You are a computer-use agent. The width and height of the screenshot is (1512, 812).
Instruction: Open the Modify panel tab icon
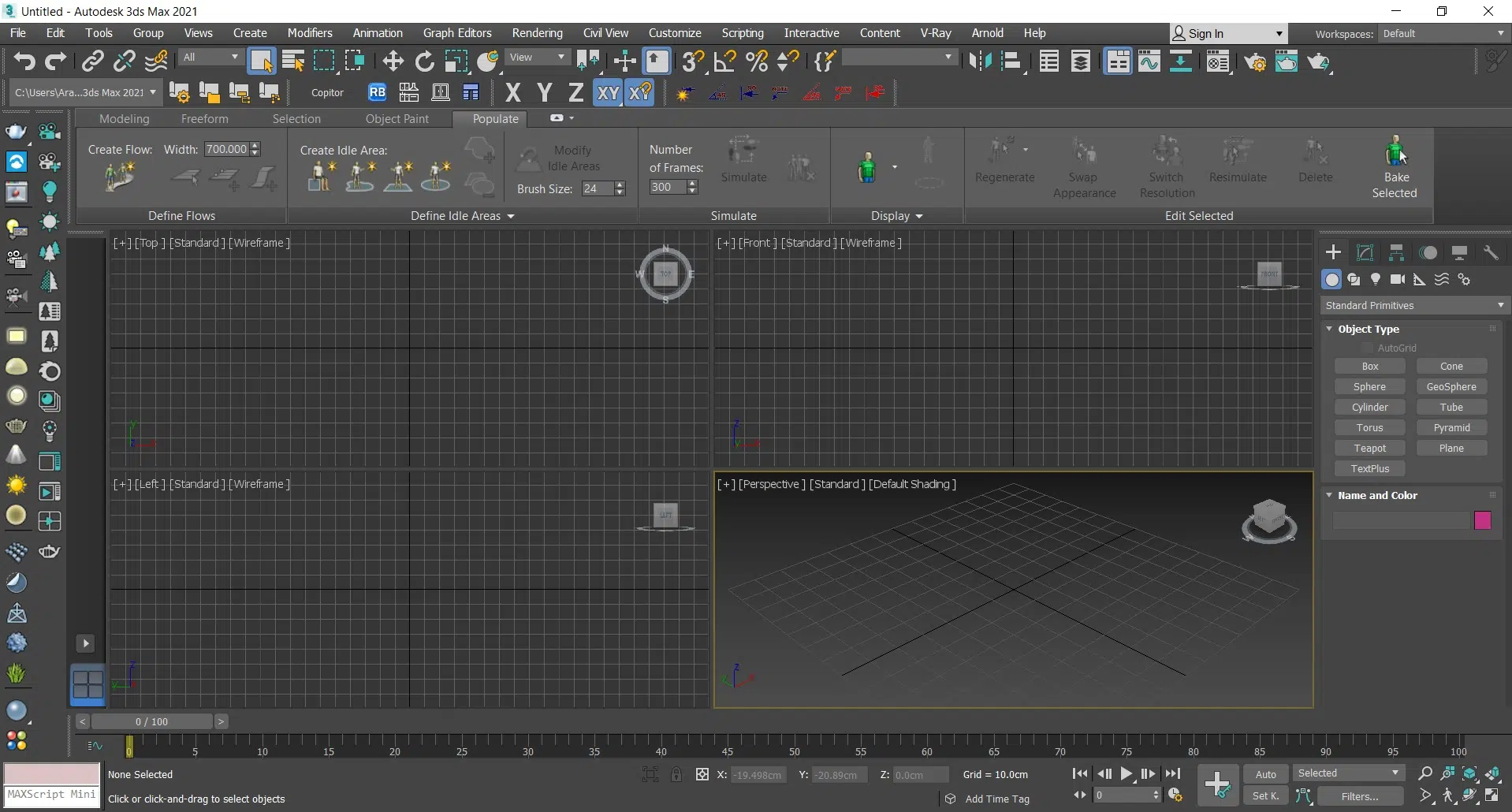pyautogui.click(x=1365, y=253)
